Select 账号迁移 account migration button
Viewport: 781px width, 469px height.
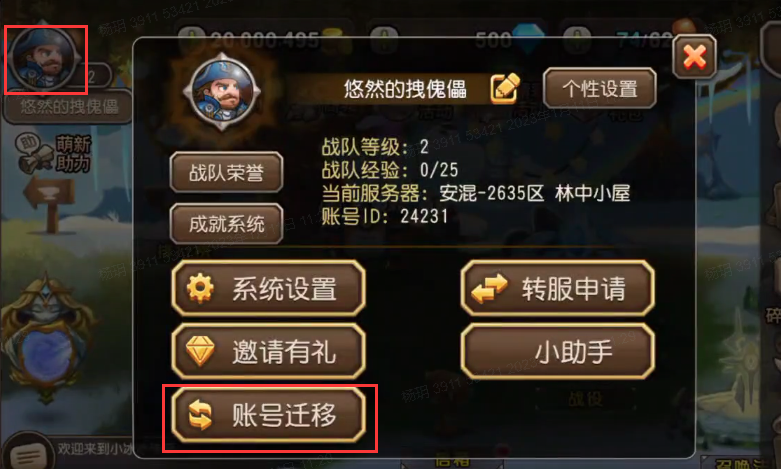(268, 415)
